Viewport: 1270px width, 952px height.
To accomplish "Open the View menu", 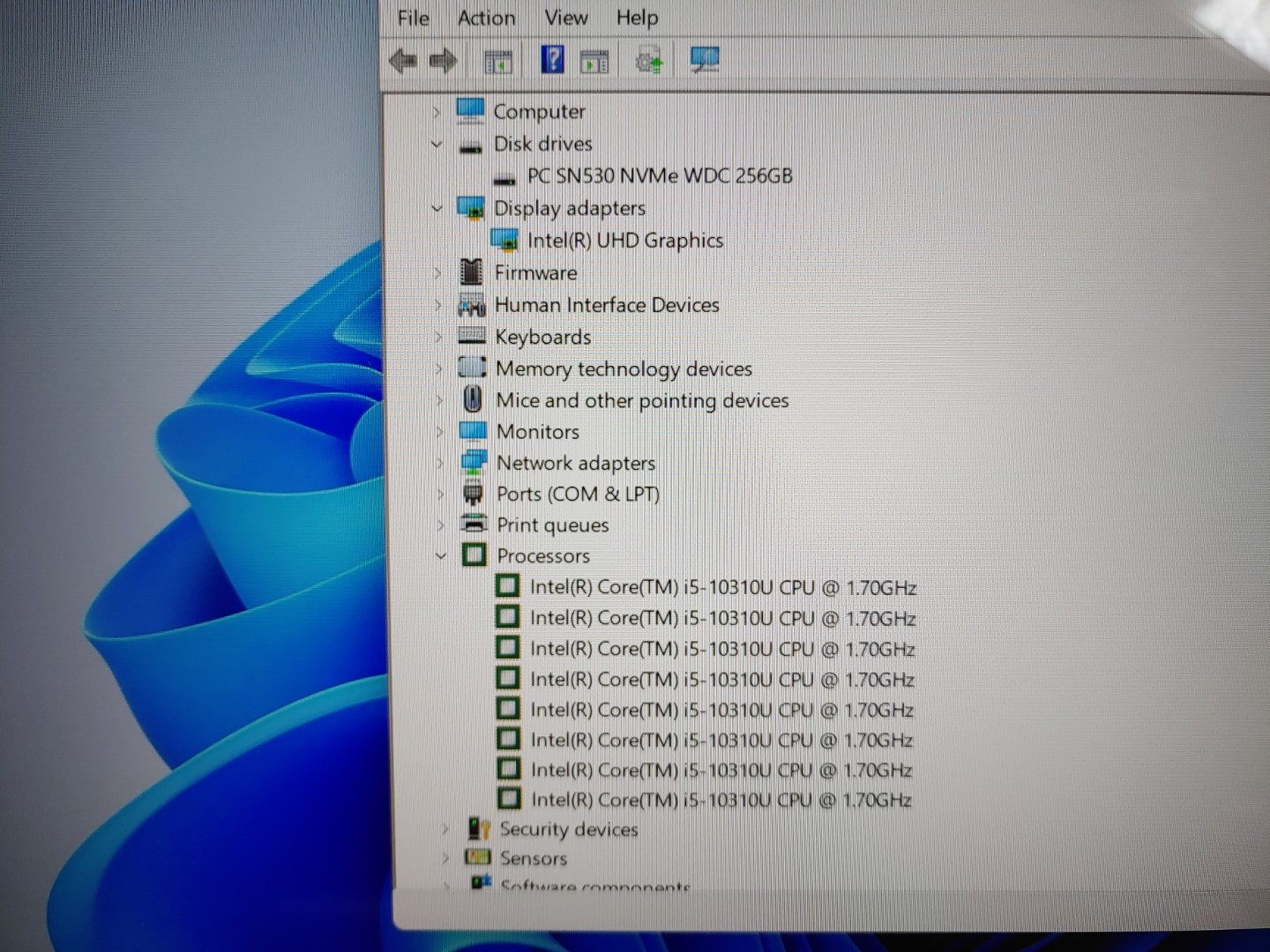I will tap(565, 18).
